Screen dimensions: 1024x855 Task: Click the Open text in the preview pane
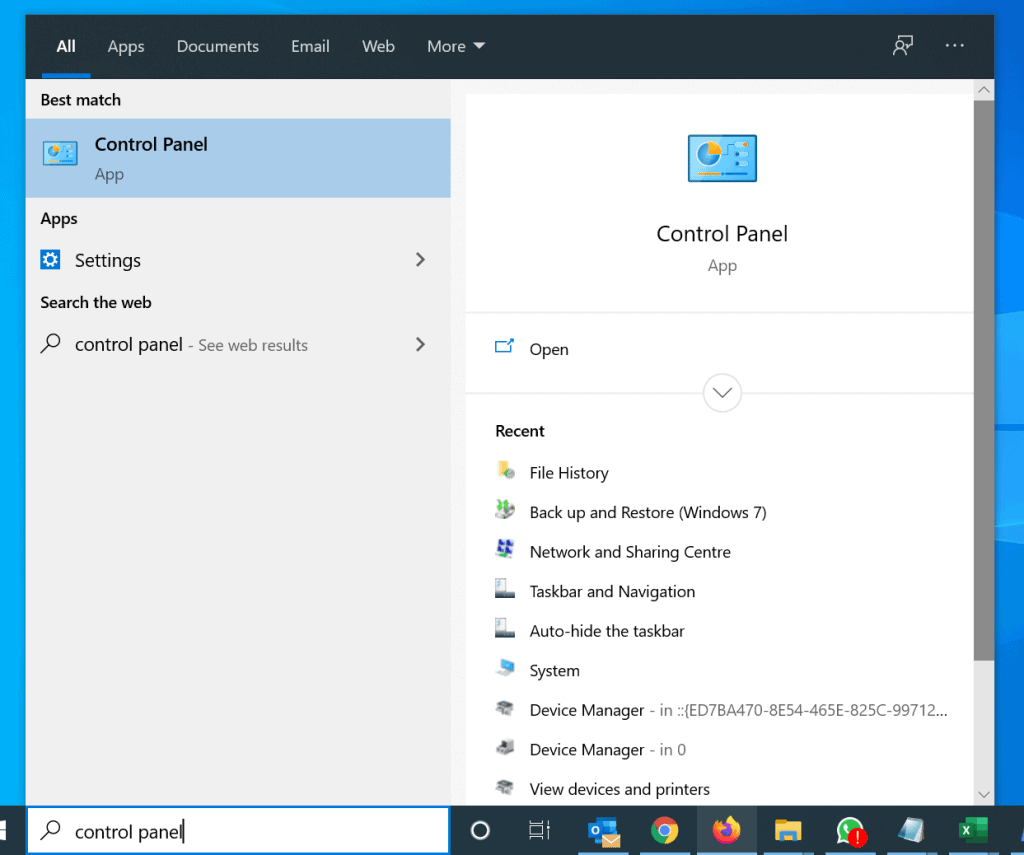tap(549, 349)
